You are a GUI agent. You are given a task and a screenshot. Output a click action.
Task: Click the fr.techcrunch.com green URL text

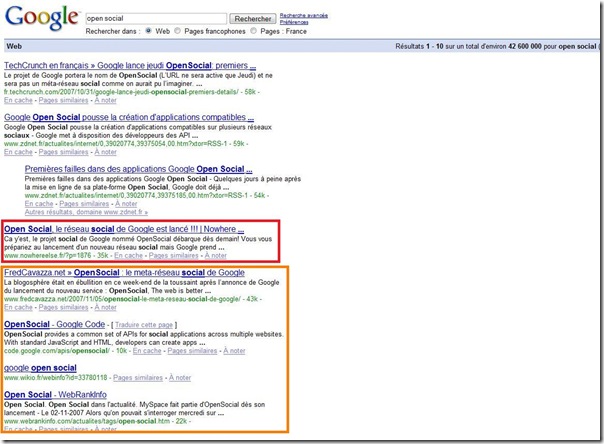(121, 92)
